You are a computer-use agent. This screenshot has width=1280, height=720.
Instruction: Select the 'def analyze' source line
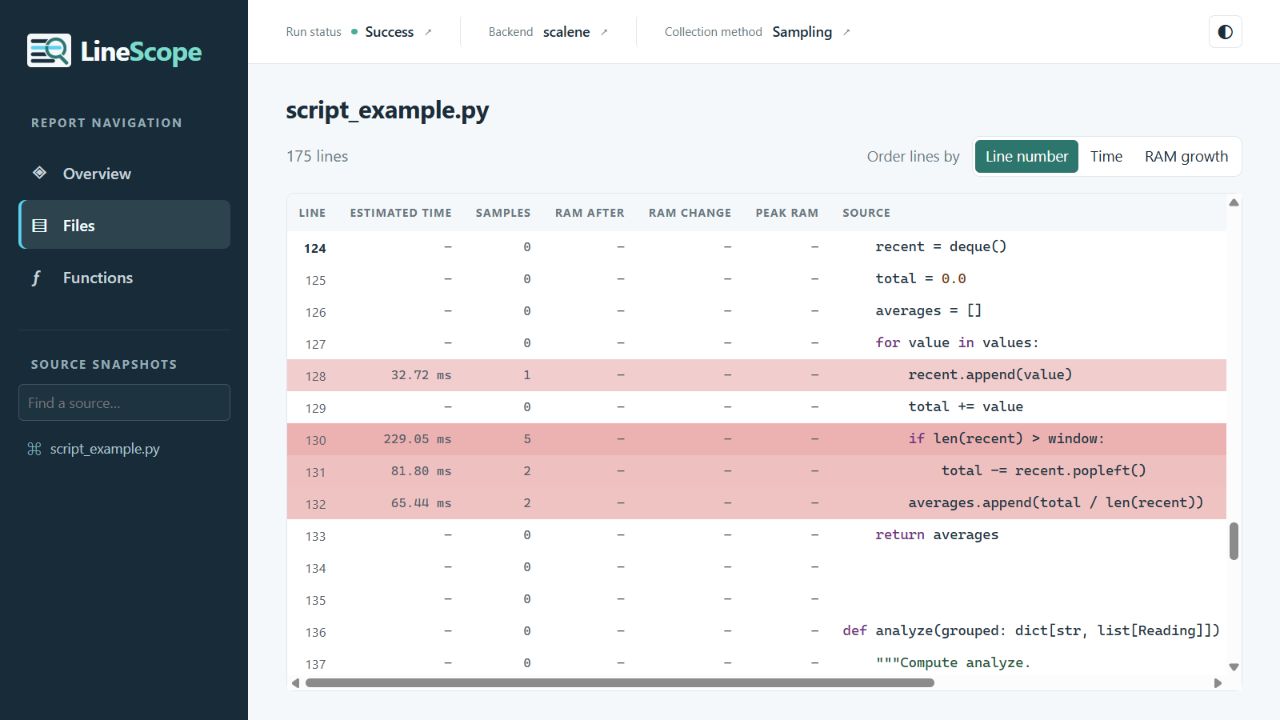(1031, 631)
